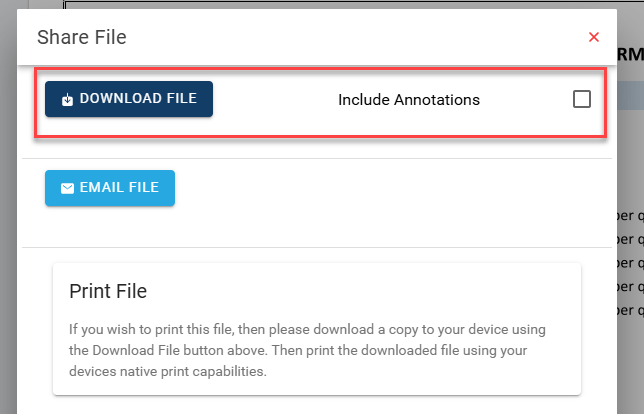Click the document page border above the dialog
644x414 pixels.
[x=353, y=4]
